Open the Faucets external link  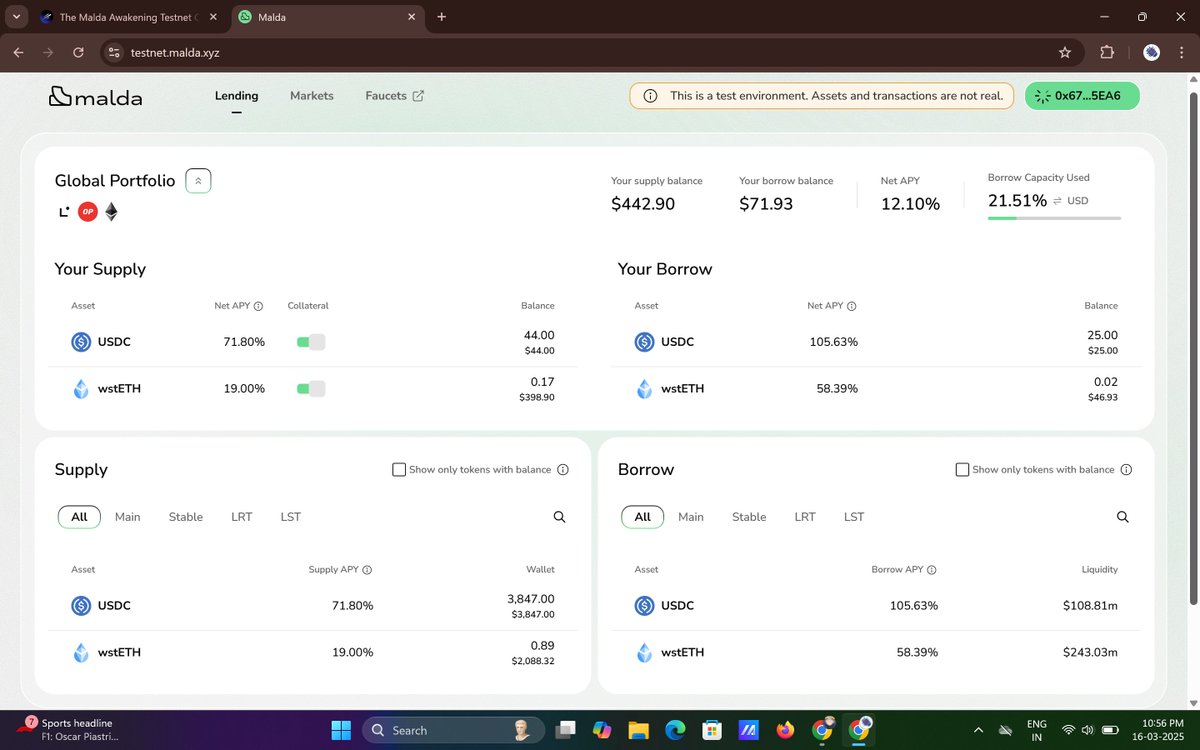pos(394,95)
